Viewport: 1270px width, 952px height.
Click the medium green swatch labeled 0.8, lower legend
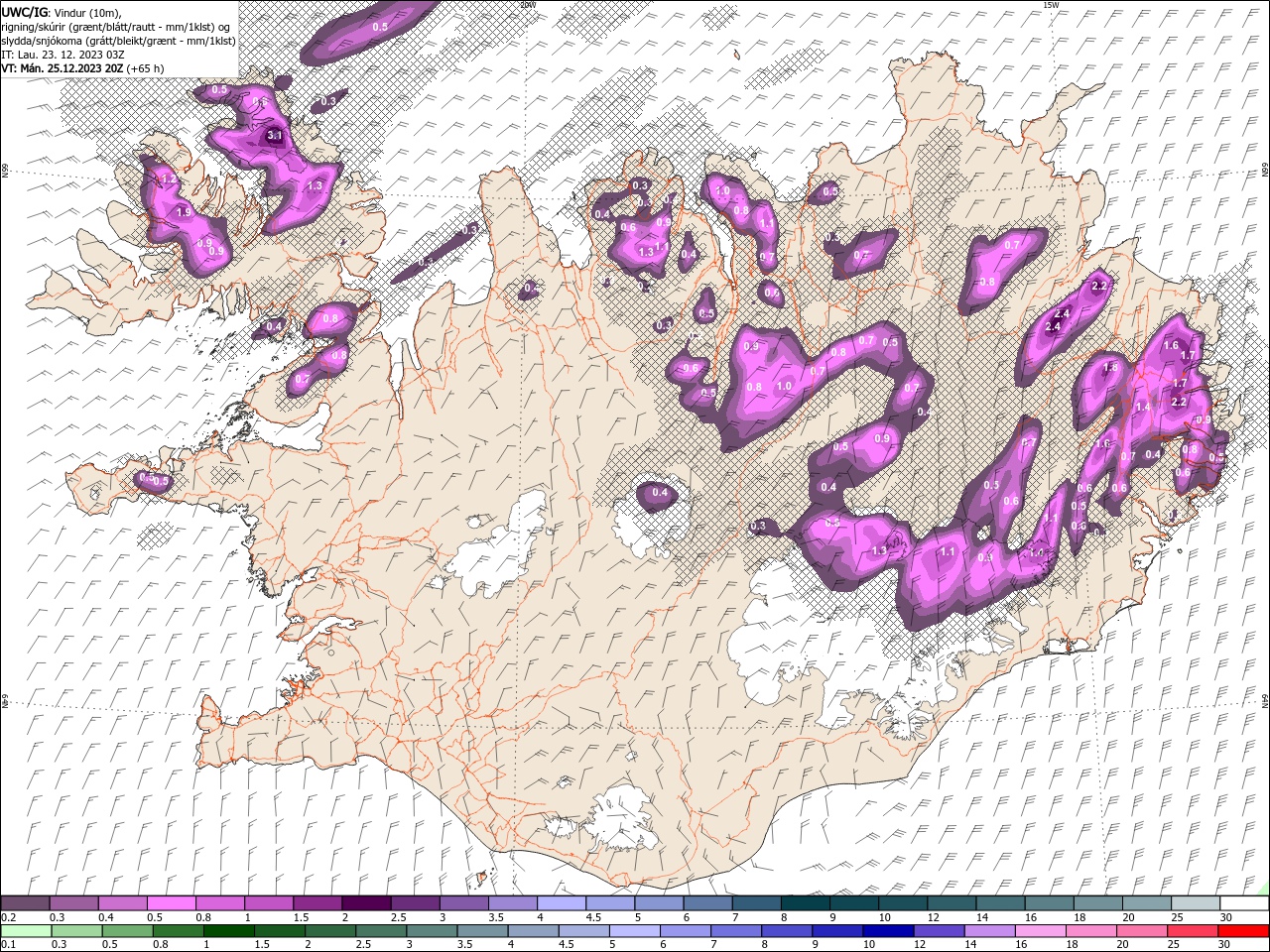click(178, 931)
